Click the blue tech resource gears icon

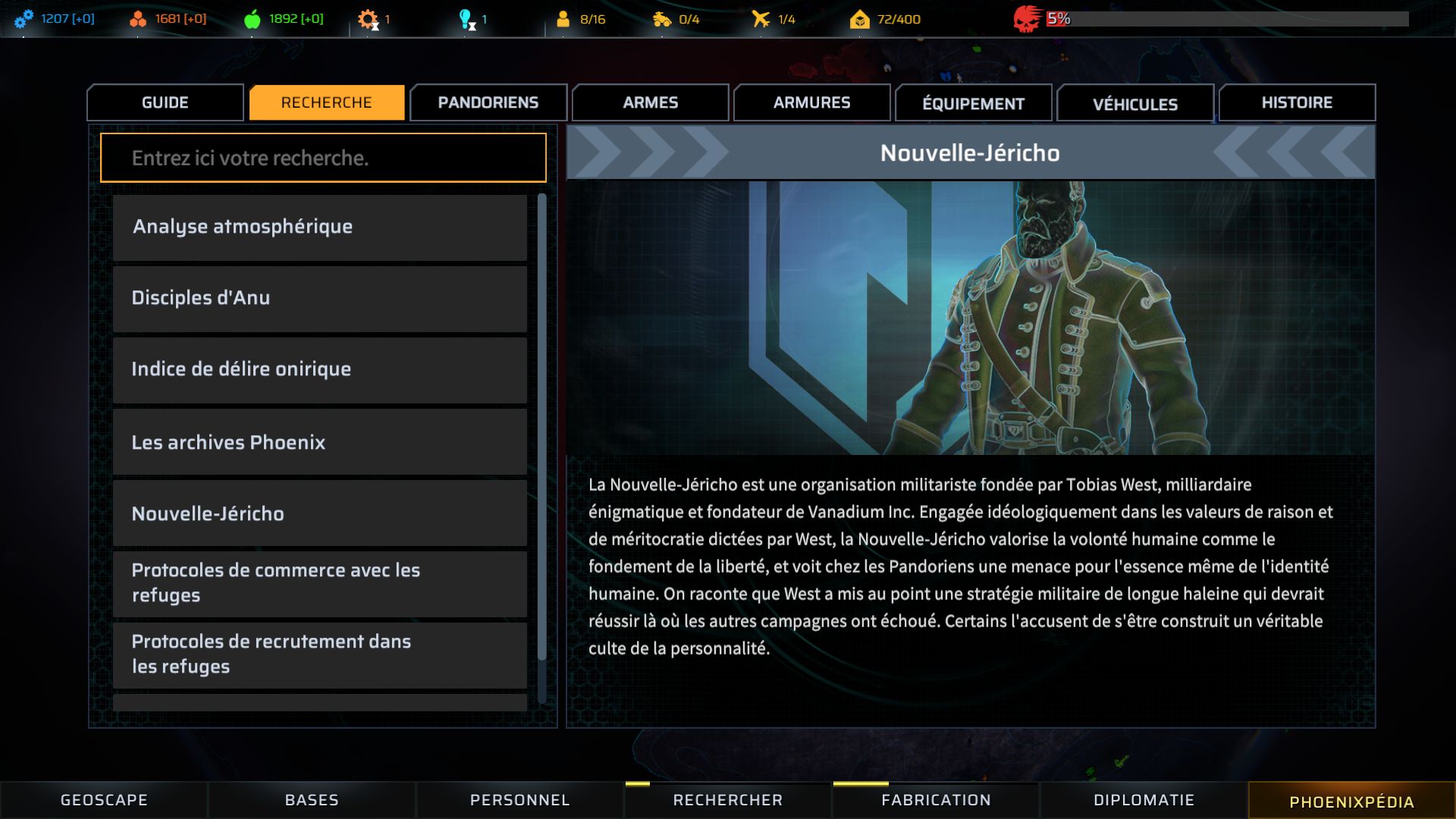[x=24, y=19]
